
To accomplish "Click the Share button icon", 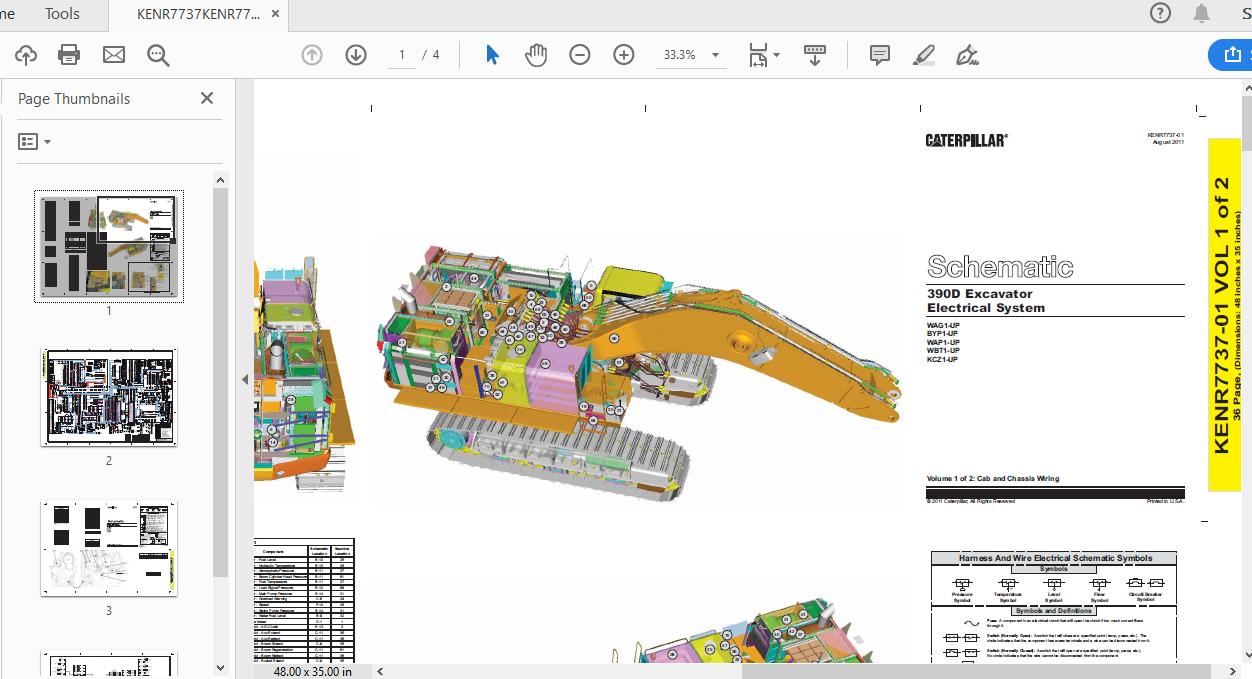I will click(x=1230, y=55).
